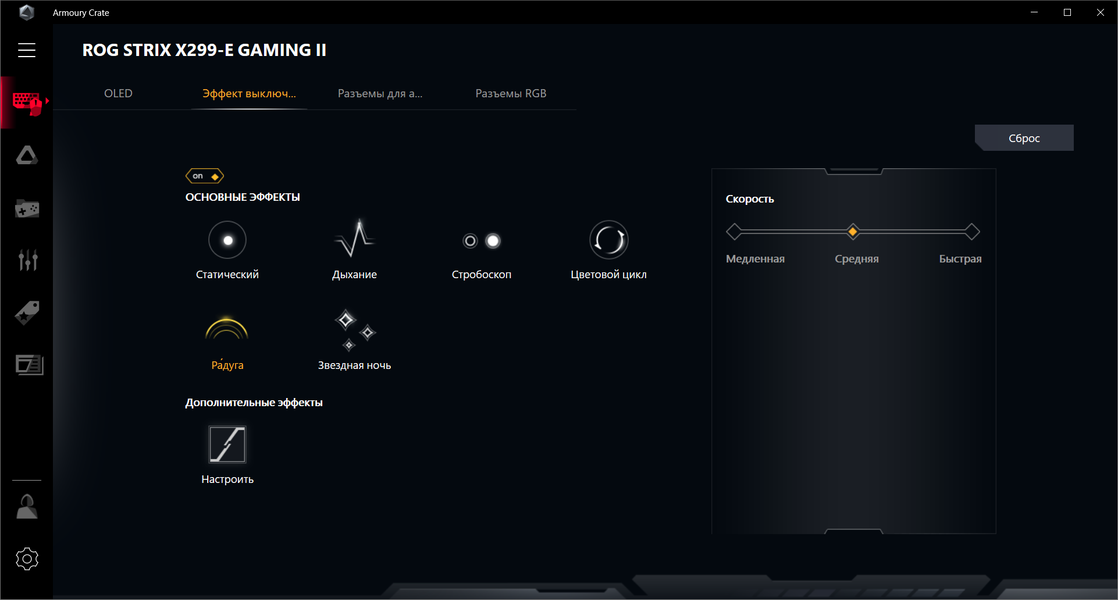Set speed slider to Медленная point
The width and height of the screenshot is (1118, 600).
tap(734, 232)
